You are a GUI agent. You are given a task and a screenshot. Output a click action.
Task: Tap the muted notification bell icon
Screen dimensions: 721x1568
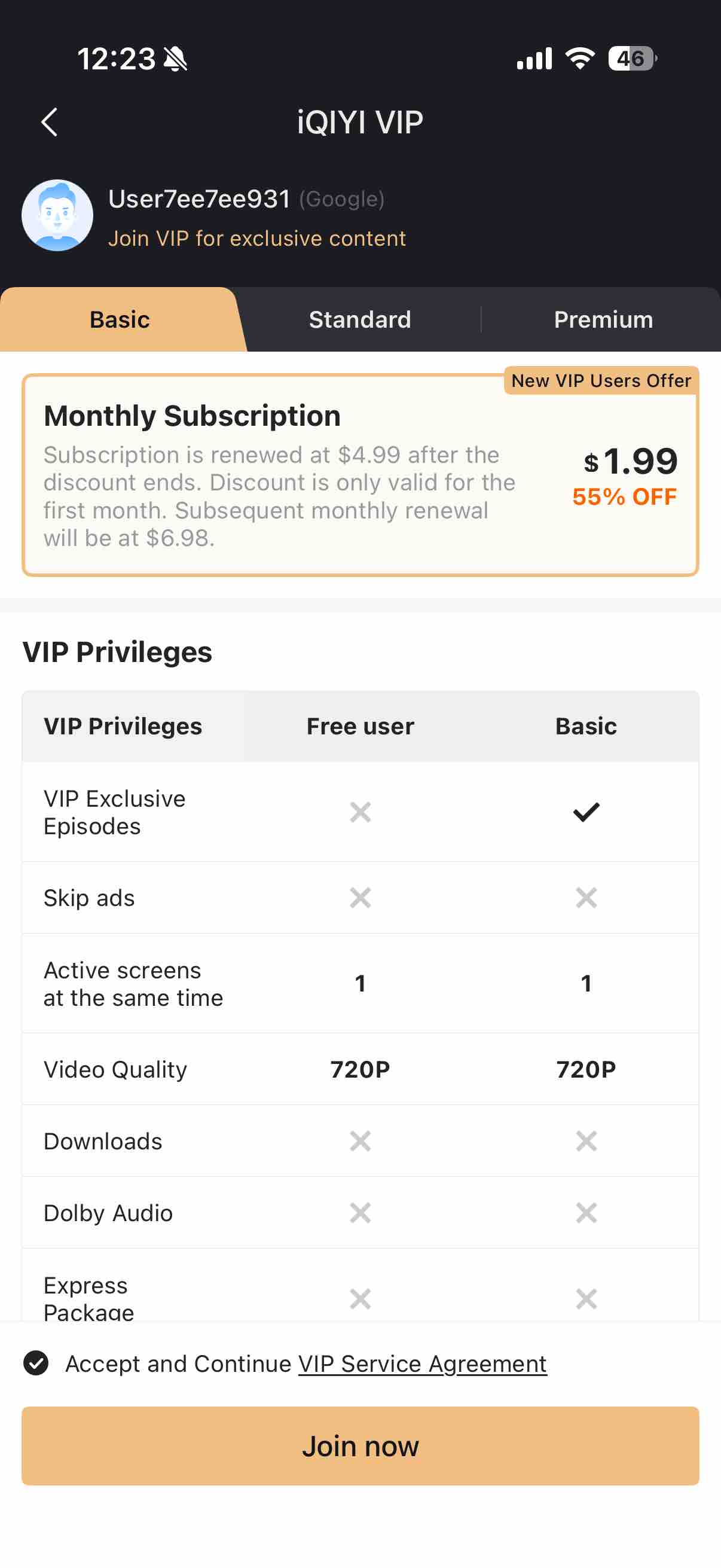176,59
